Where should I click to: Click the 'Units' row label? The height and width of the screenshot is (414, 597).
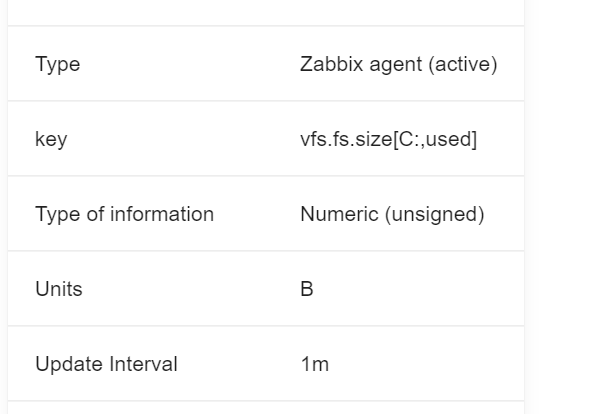[x=59, y=289]
